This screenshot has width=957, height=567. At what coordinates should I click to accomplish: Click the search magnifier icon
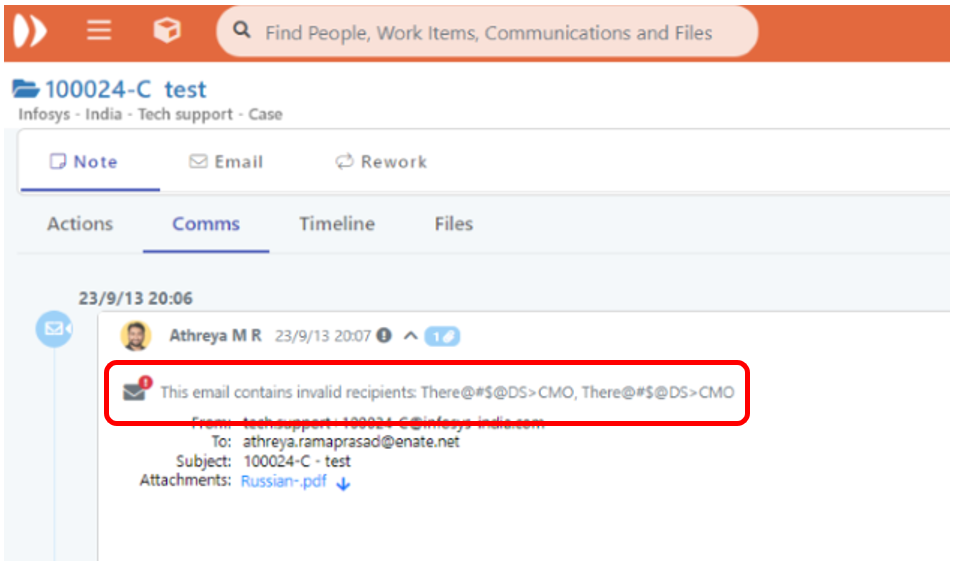(x=241, y=31)
